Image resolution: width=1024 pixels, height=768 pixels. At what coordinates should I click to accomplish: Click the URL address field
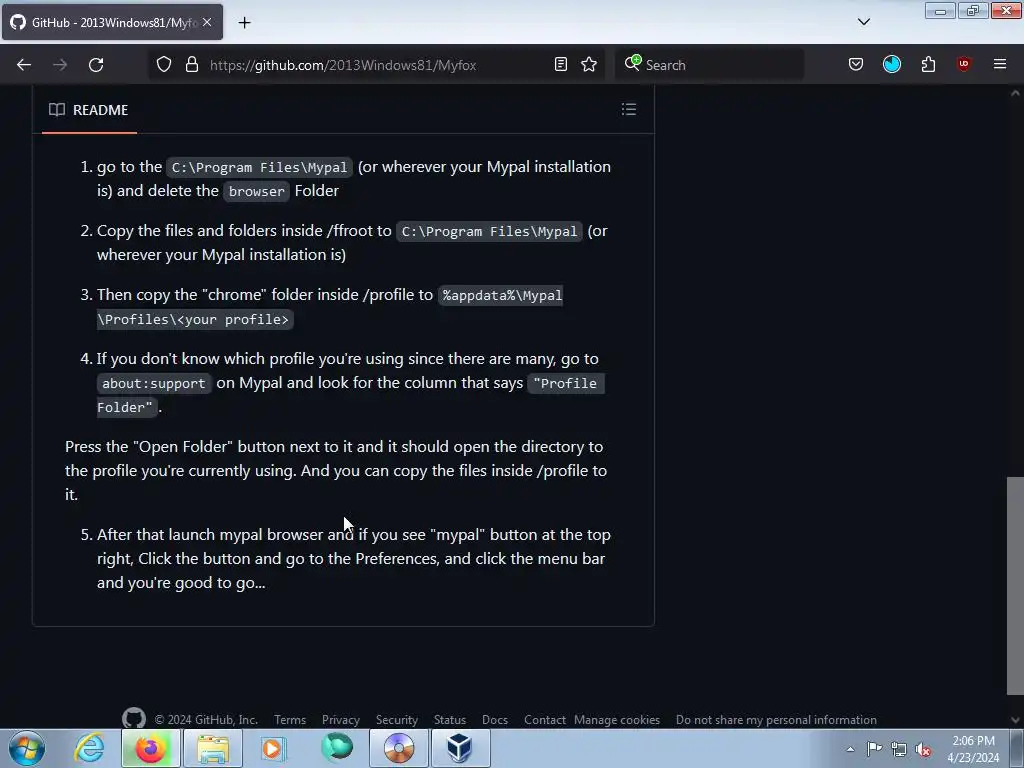pyautogui.click(x=376, y=65)
